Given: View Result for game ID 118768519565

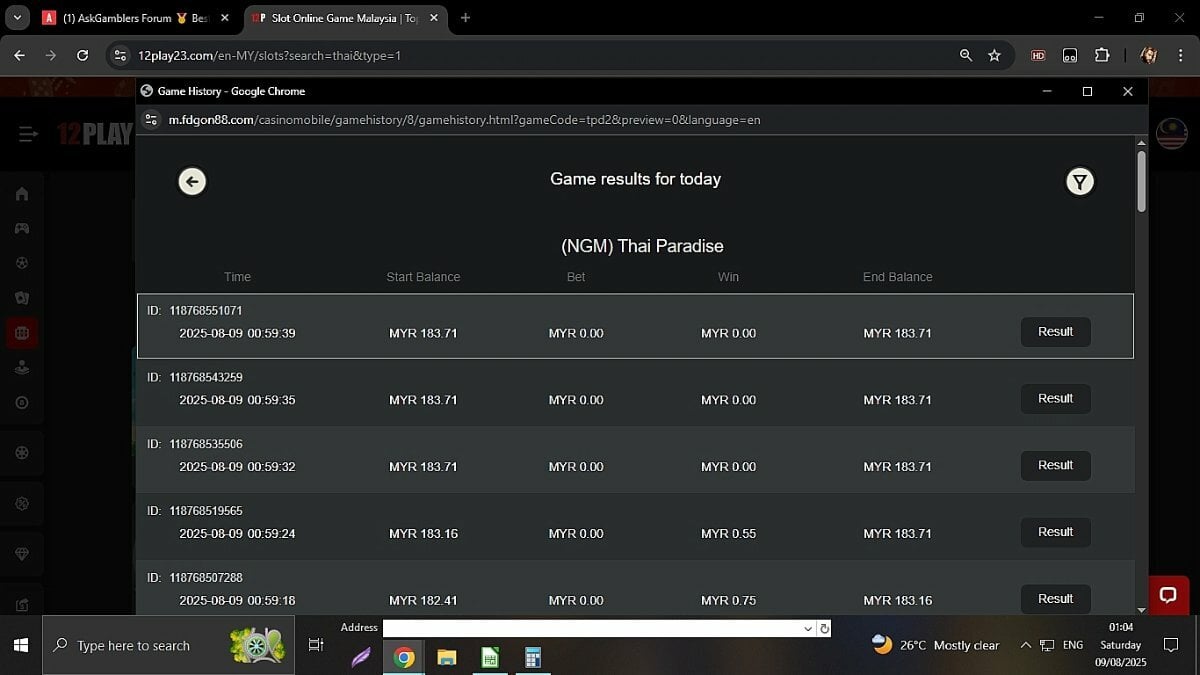Looking at the screenshot, I should (x=1055, y=532).
